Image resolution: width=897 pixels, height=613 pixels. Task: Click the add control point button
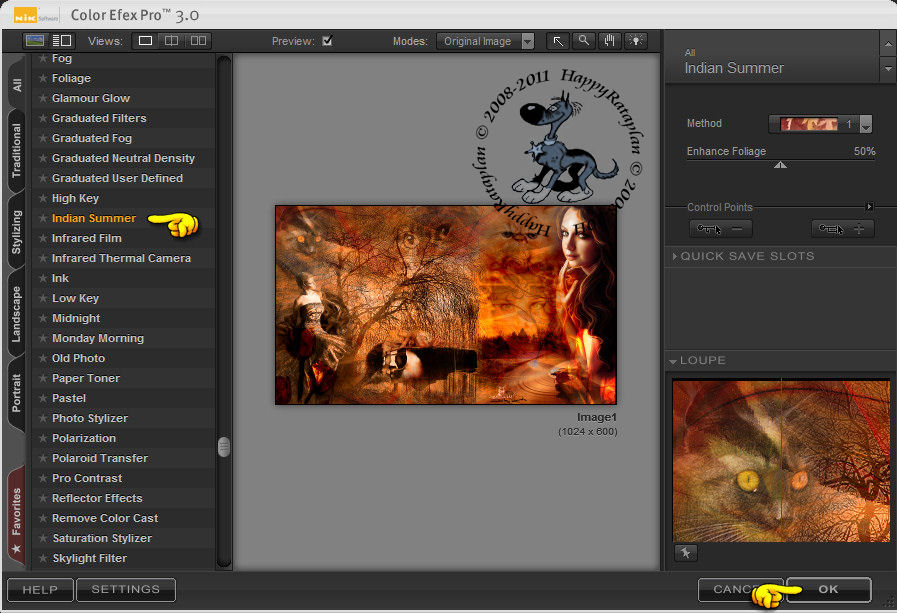pos(843,229)
